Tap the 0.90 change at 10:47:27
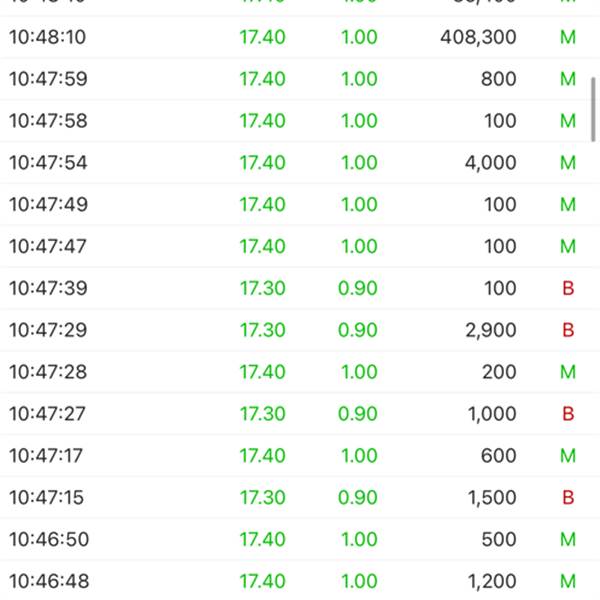 coord(359,414)
